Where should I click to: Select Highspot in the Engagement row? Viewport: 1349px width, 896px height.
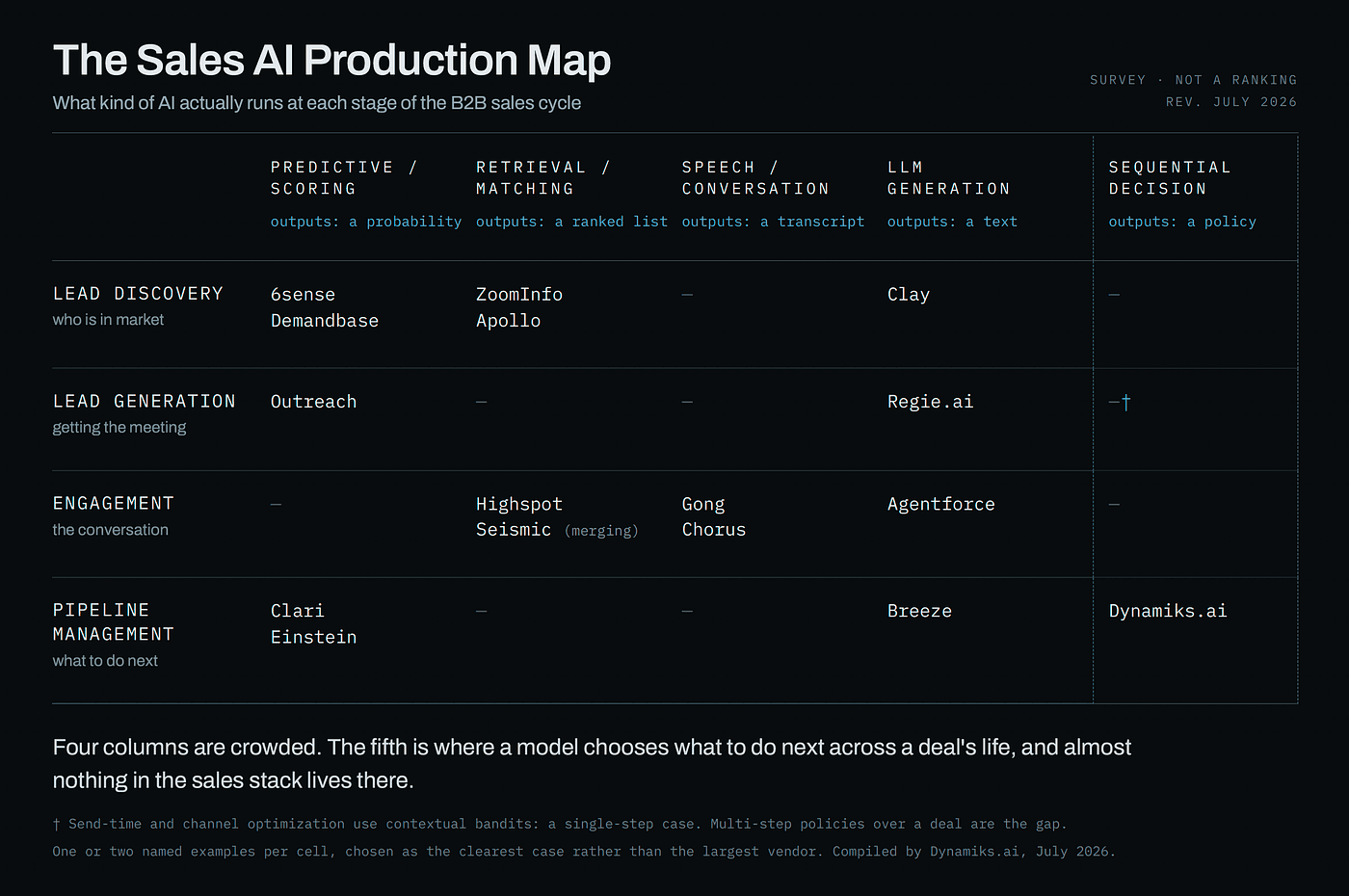(519, 504)
